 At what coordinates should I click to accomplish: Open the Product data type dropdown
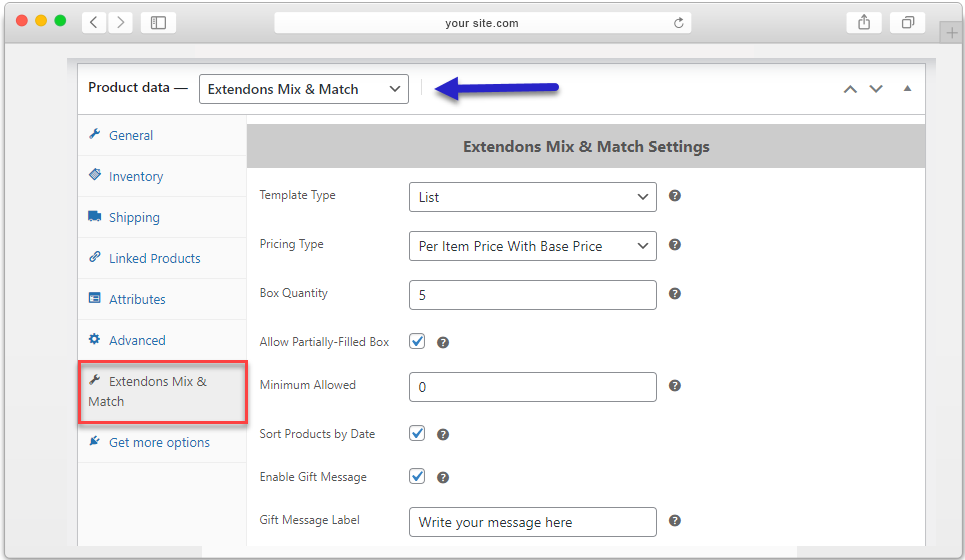[304, 89]
